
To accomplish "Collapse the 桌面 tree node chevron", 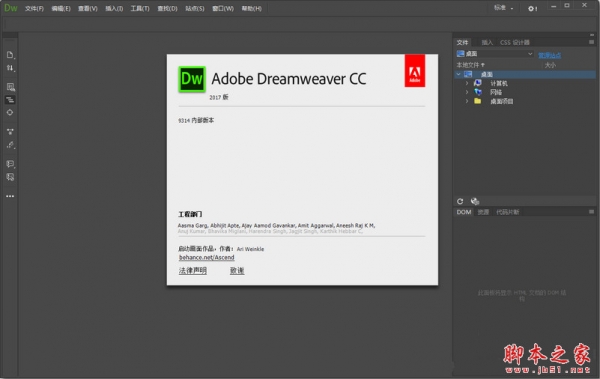I will [x=458, y=74].
